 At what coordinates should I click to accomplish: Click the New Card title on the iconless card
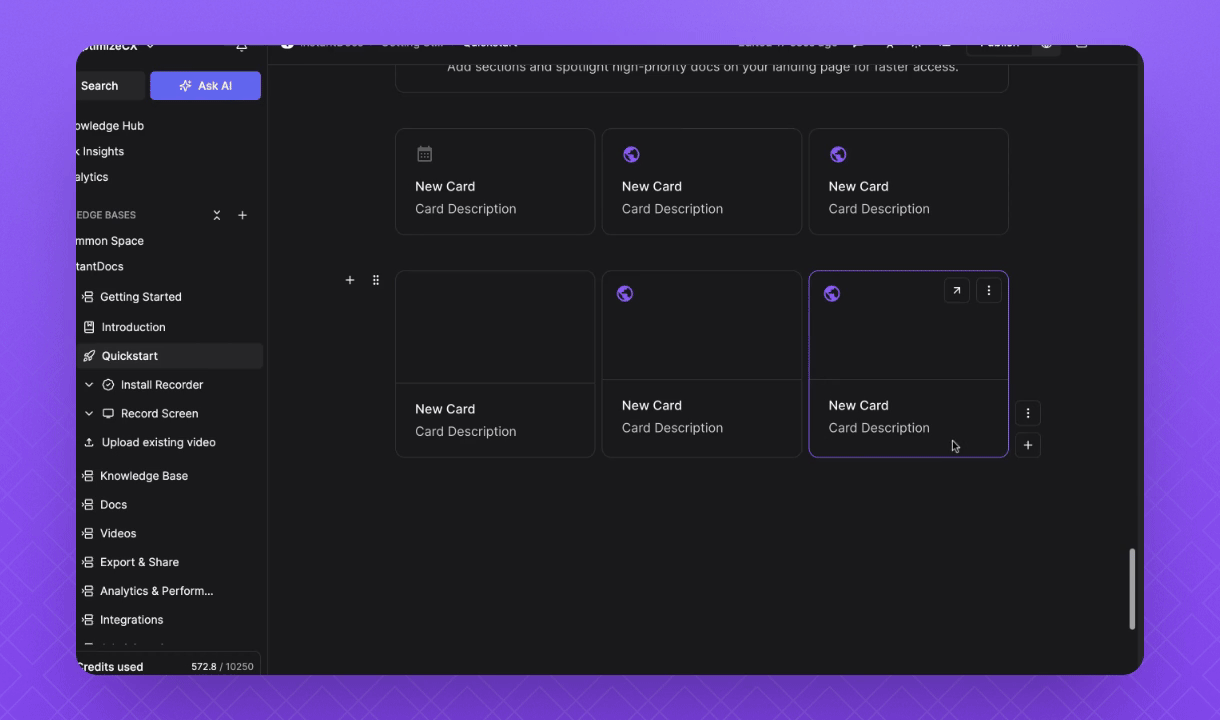click(445, 409)
